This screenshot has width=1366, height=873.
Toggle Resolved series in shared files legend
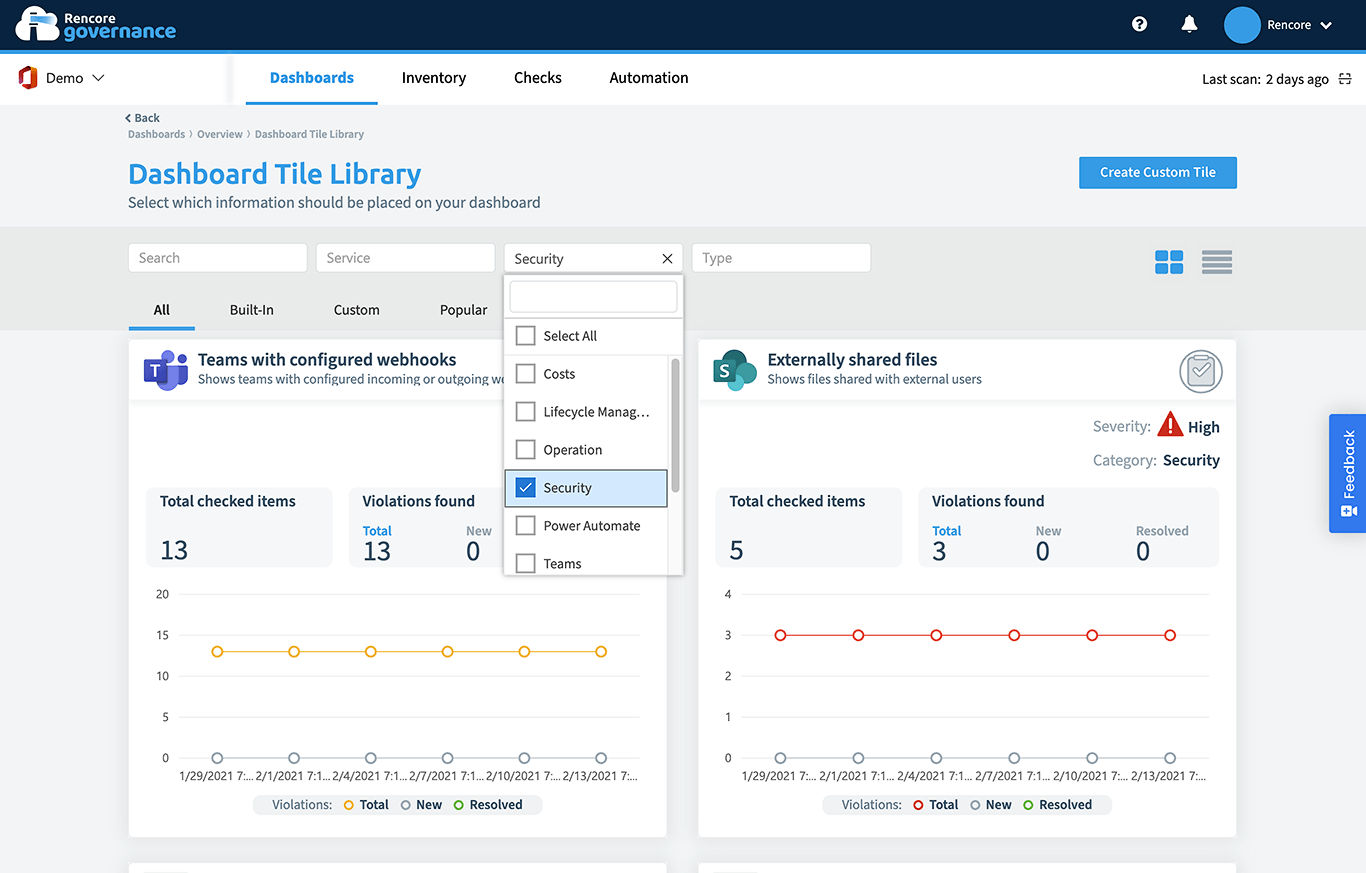pos(1057,805)
